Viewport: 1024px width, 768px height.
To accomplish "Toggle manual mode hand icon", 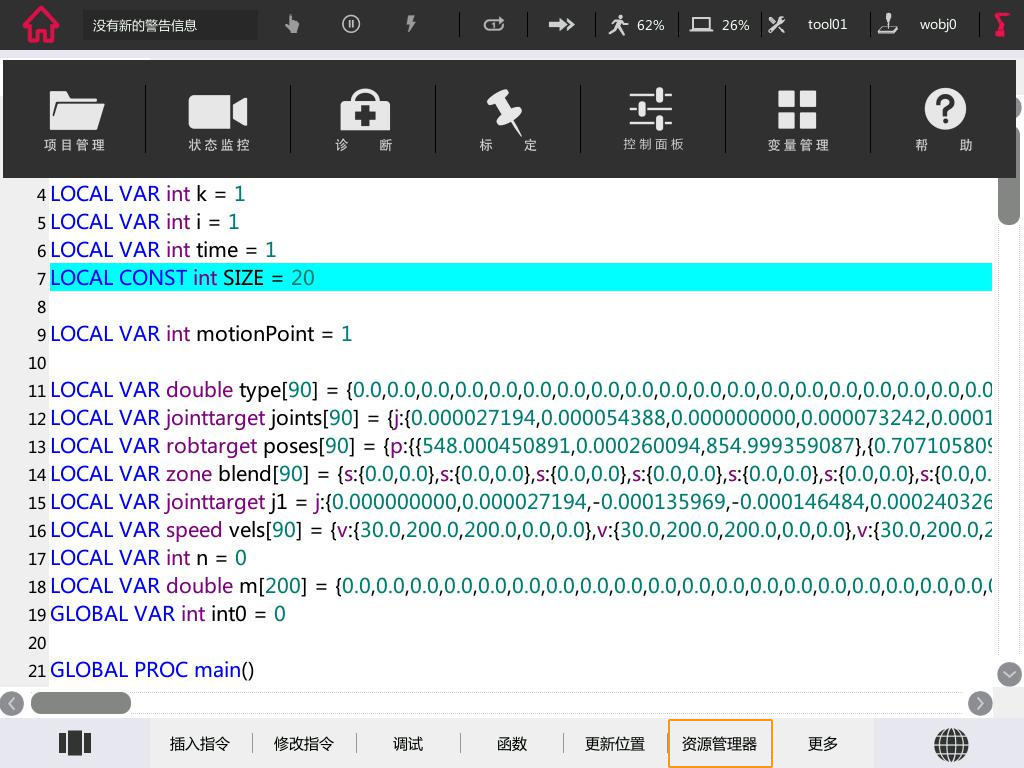I will [292, 24].
